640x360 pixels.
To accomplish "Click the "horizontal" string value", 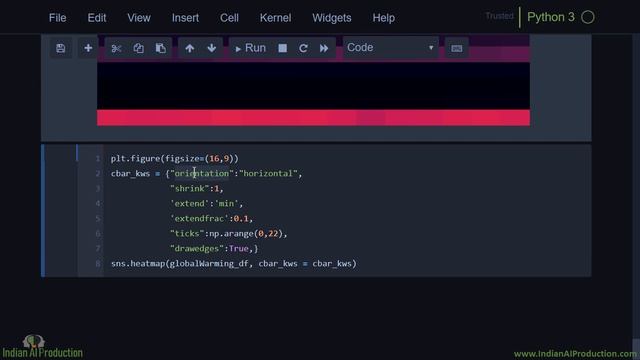I will [x=269, y=173].
